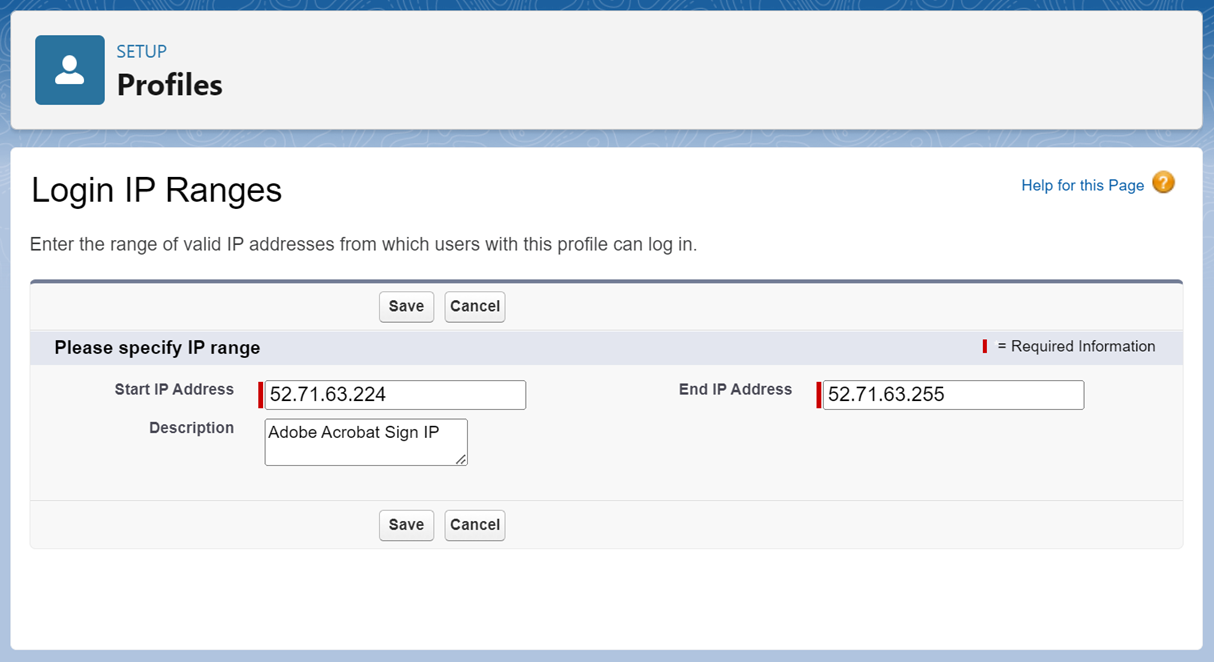Click the Please specify IP range header
The width and height of the screenshot is (1214, 662).
click(x=157, y=348)
